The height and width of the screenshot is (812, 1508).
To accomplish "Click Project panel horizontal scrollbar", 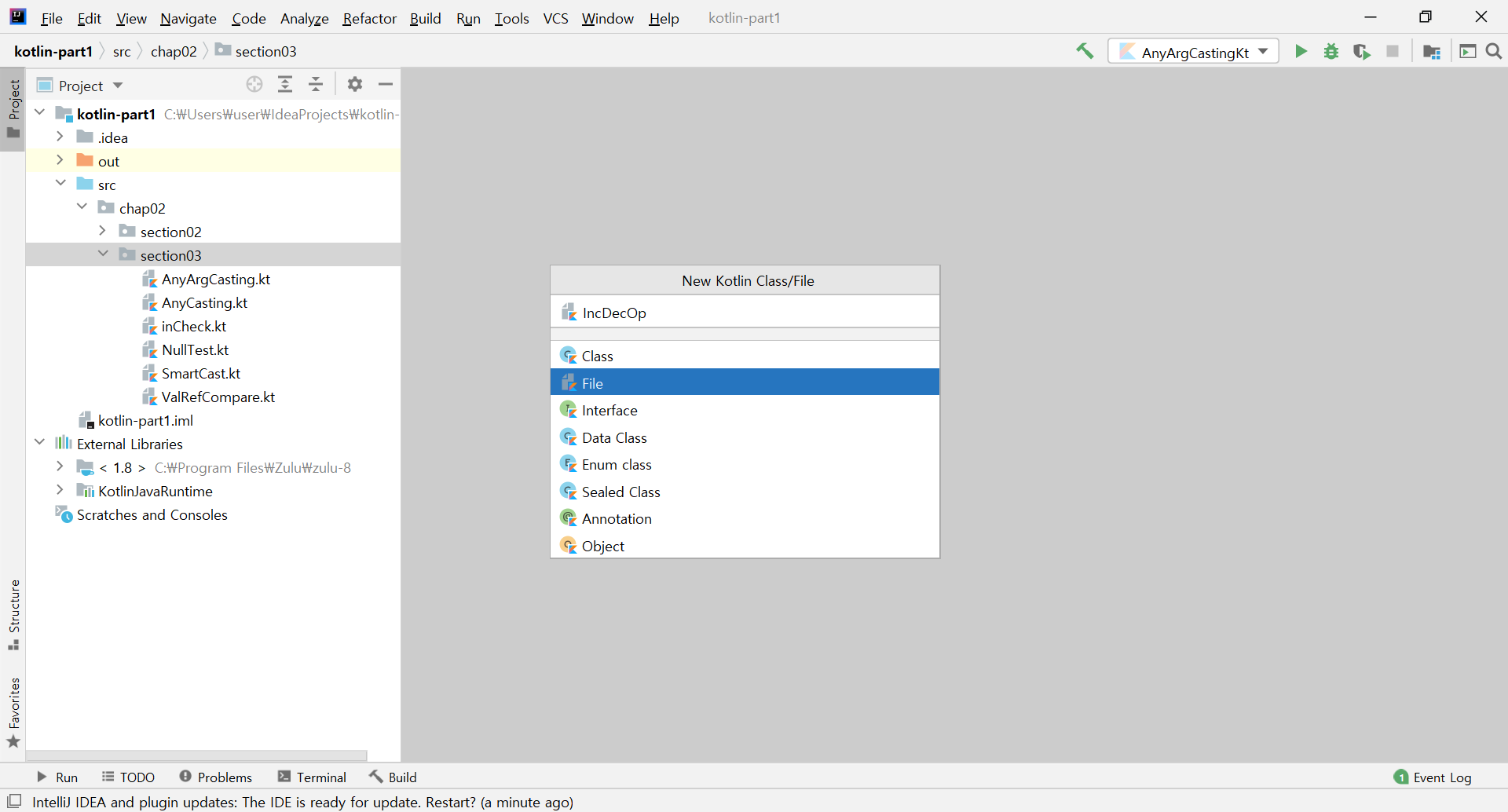I will 196,755.
